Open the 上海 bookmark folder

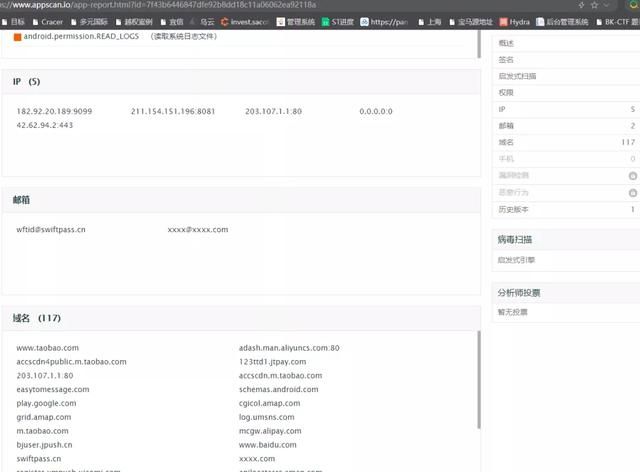coord(430,22)
